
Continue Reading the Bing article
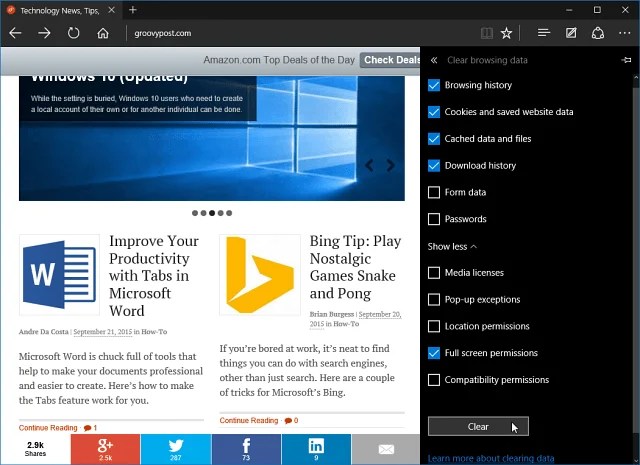click(249, 421)
